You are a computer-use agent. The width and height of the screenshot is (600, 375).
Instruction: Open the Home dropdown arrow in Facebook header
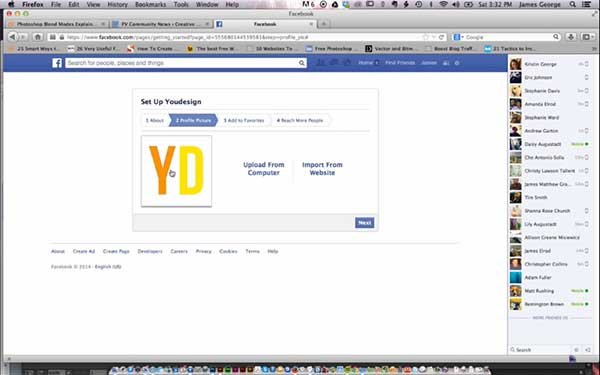point(377,63)
